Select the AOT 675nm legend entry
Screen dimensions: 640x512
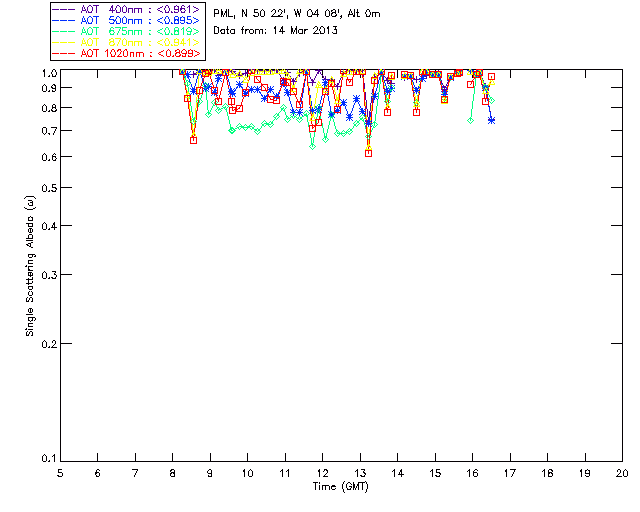click(x=127, y=31)
